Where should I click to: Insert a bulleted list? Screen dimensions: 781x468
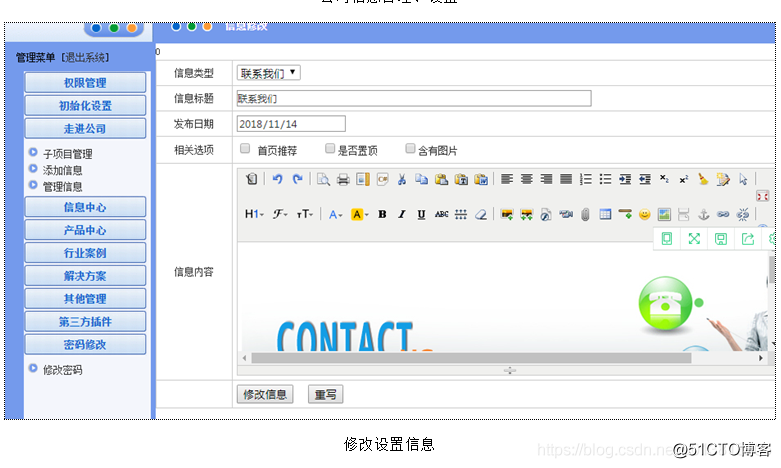coord(605,179)
